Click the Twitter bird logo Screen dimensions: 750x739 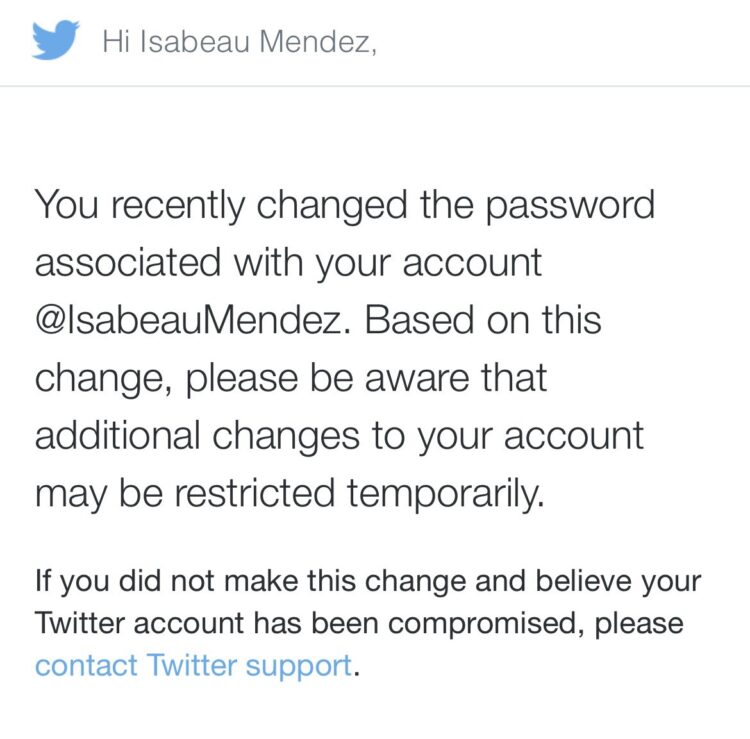pyautogui.click(x=57, y=40)
